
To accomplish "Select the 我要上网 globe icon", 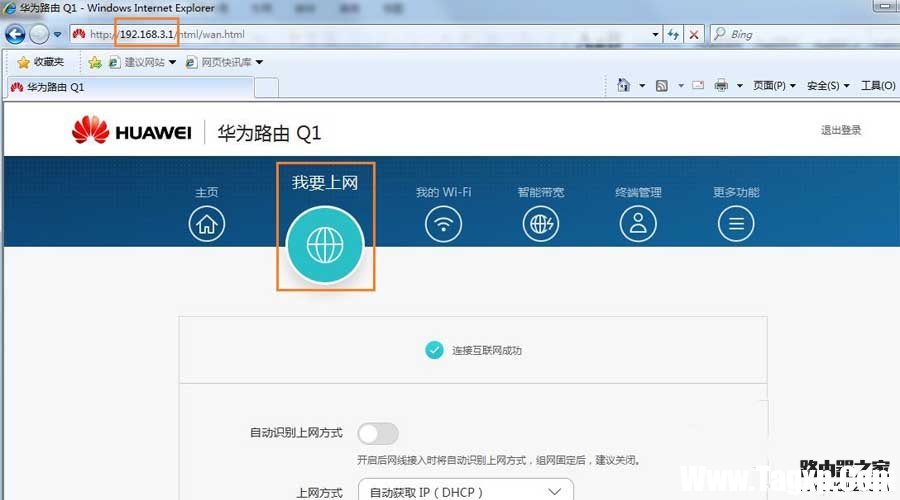I will tap(325, 245).
